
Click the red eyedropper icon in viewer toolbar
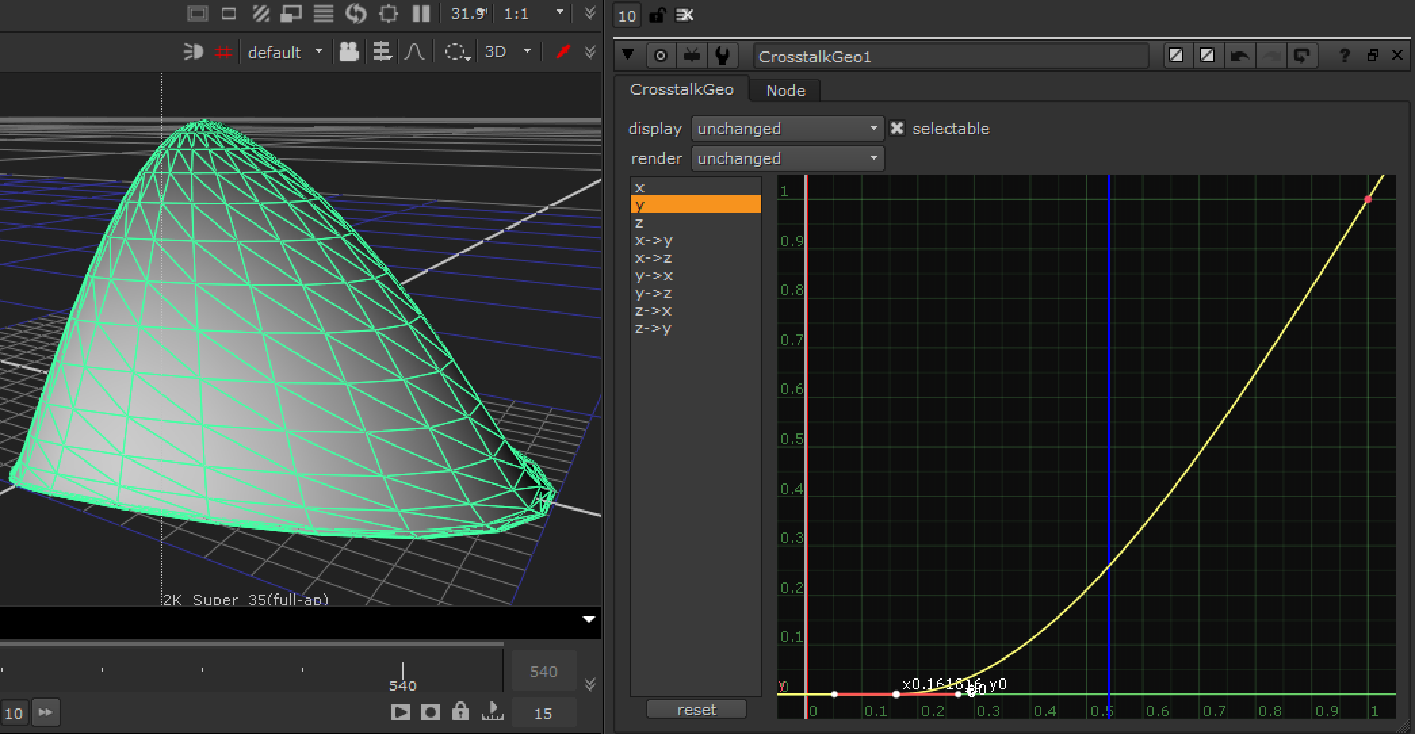point(563,52)
